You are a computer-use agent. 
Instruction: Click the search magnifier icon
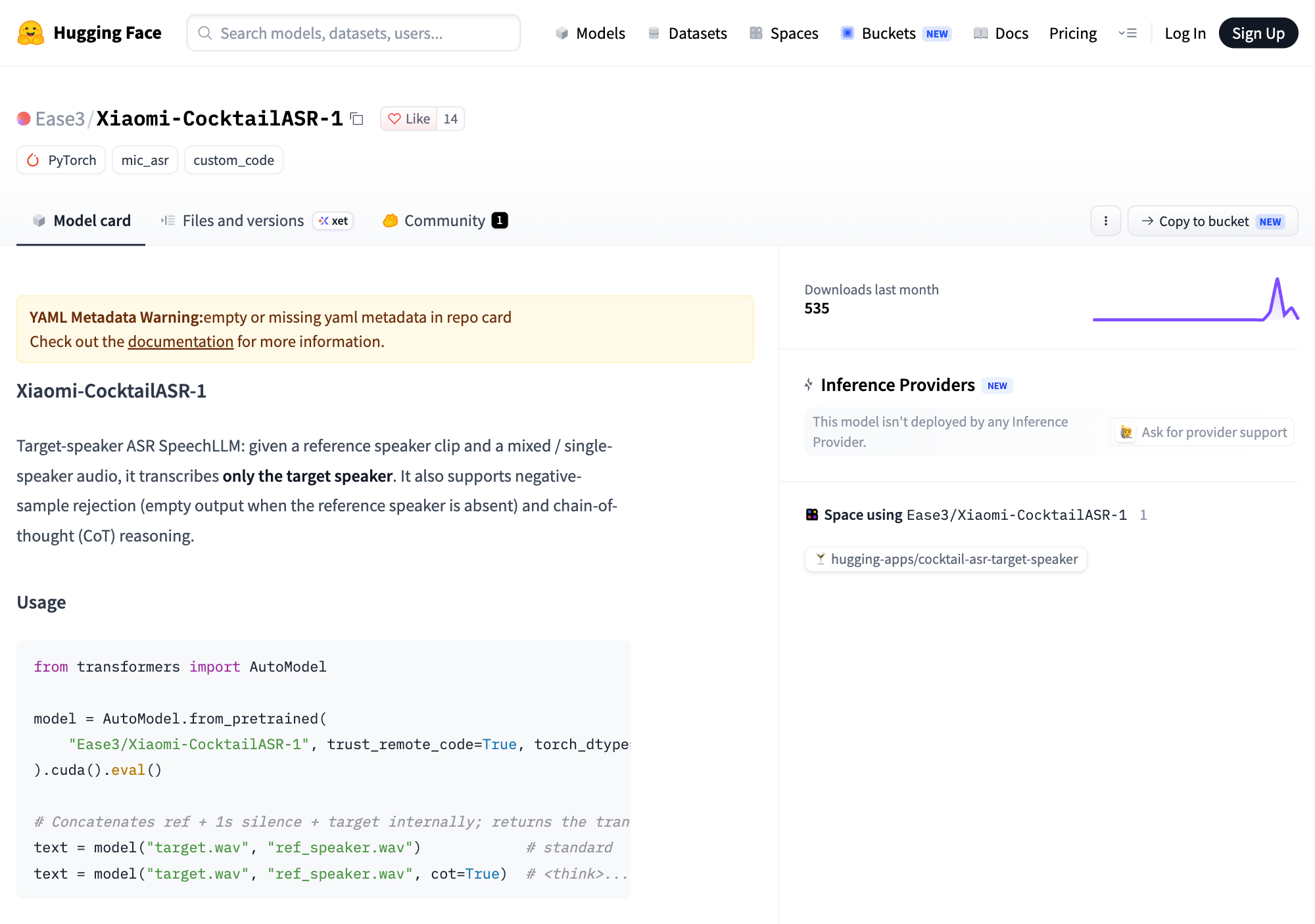(x=205, y=33)
